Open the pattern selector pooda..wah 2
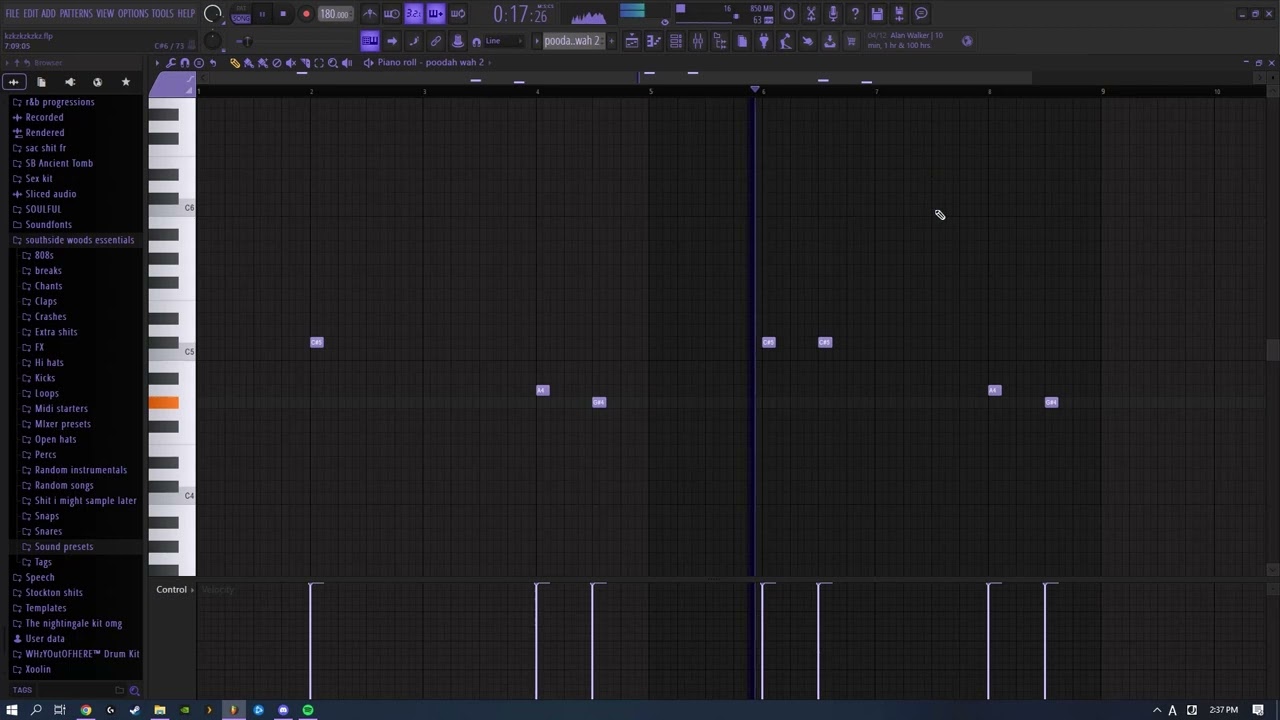1280x720 pixels. (572, 41)
